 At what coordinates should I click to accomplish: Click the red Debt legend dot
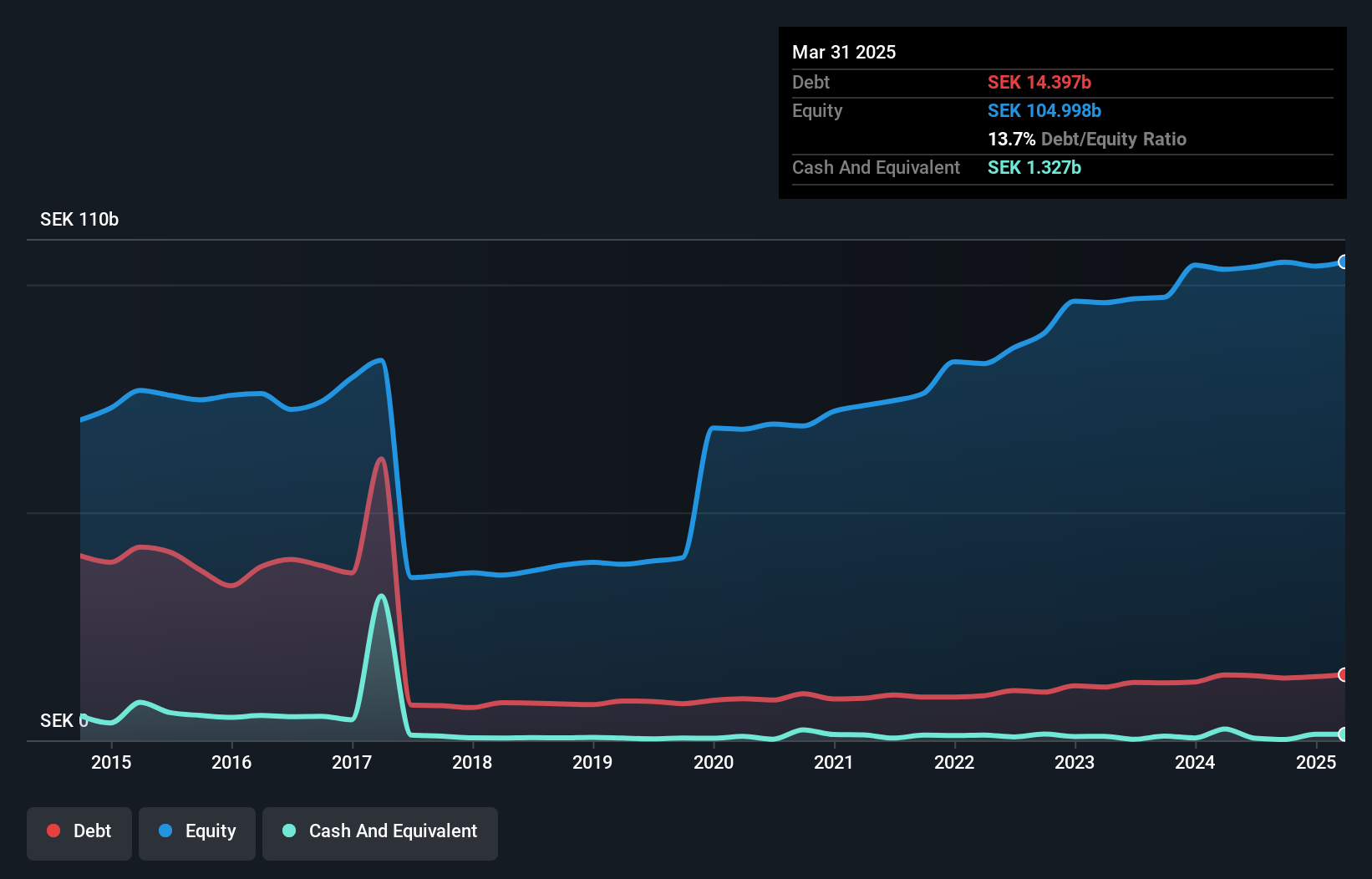[x=53, y=831]
